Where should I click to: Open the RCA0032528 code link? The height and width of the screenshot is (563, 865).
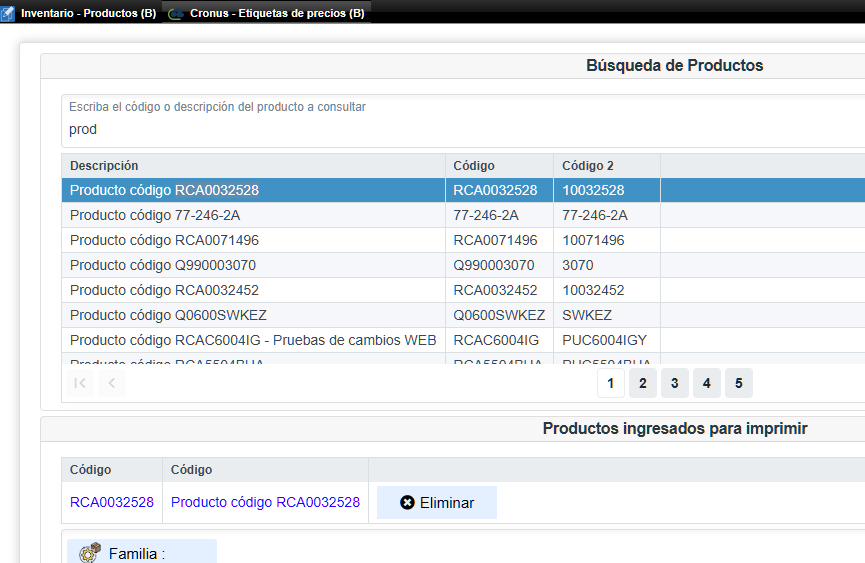112,502
